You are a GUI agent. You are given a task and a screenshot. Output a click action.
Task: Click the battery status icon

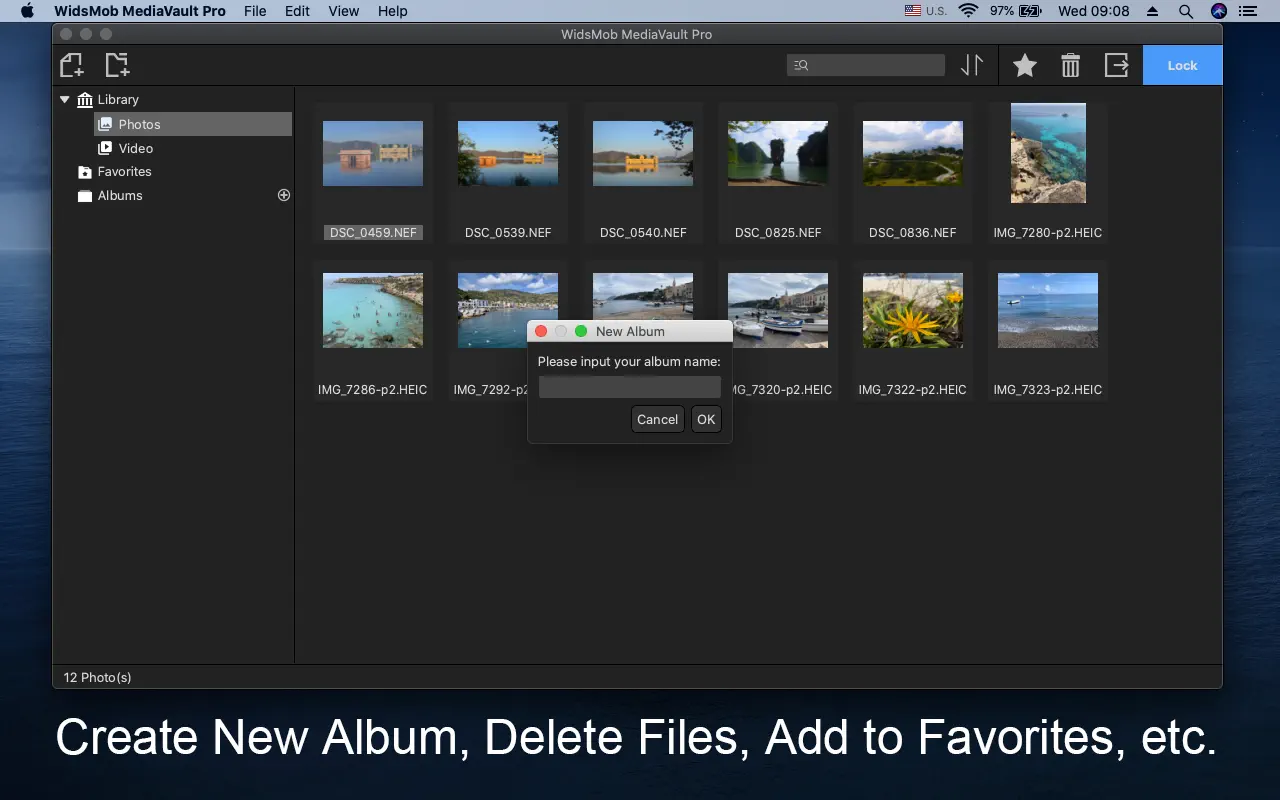pos(1030,11)
